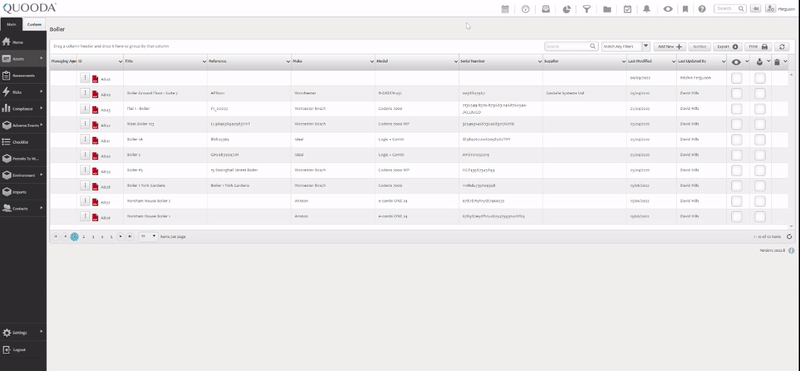Open row actions menu for Main Boiler row
This screenshot has width=800, height=371.
tap(85, 124)
